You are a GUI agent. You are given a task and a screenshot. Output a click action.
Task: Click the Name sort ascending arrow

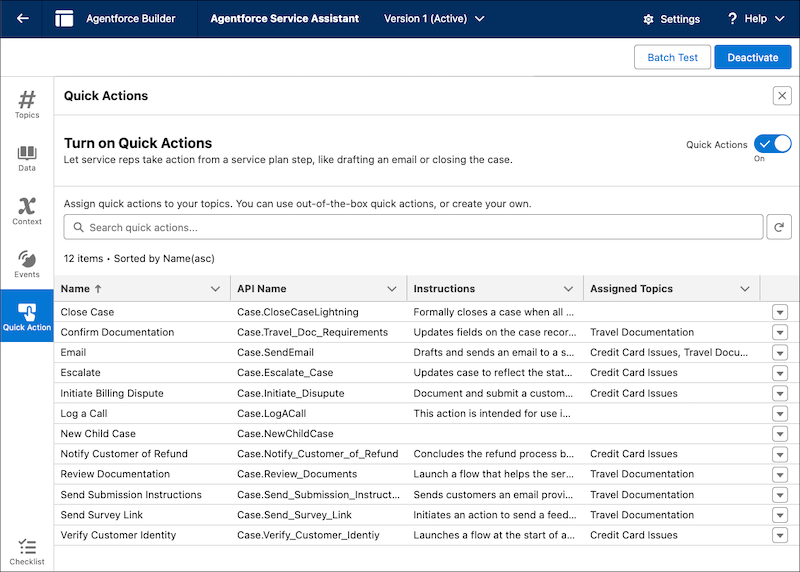coord(98,289)
